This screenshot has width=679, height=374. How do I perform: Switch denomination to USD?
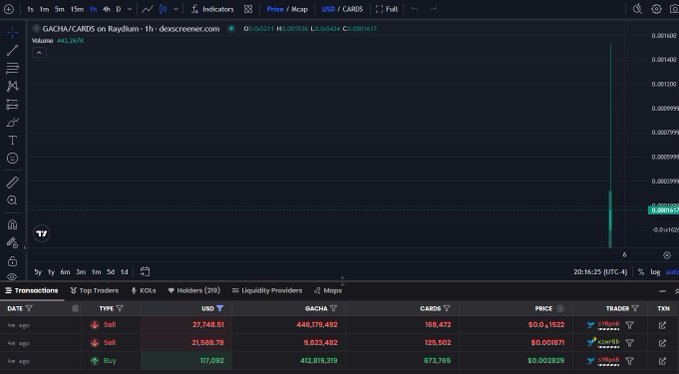(x=328, y=9)
